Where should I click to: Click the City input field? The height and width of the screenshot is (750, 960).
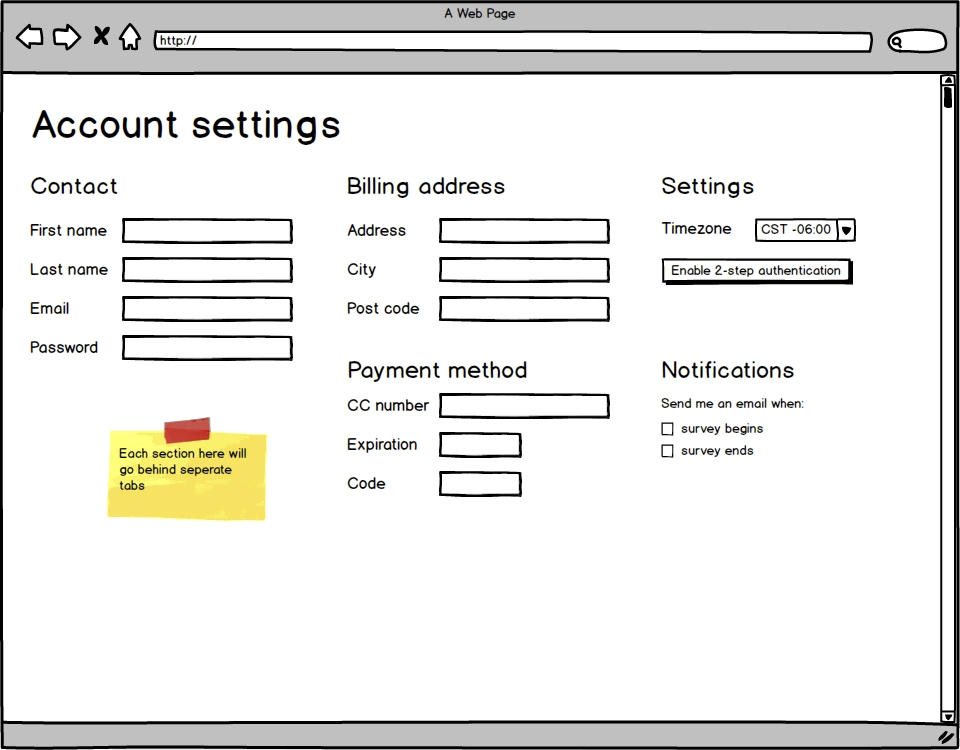click(524, 270)
